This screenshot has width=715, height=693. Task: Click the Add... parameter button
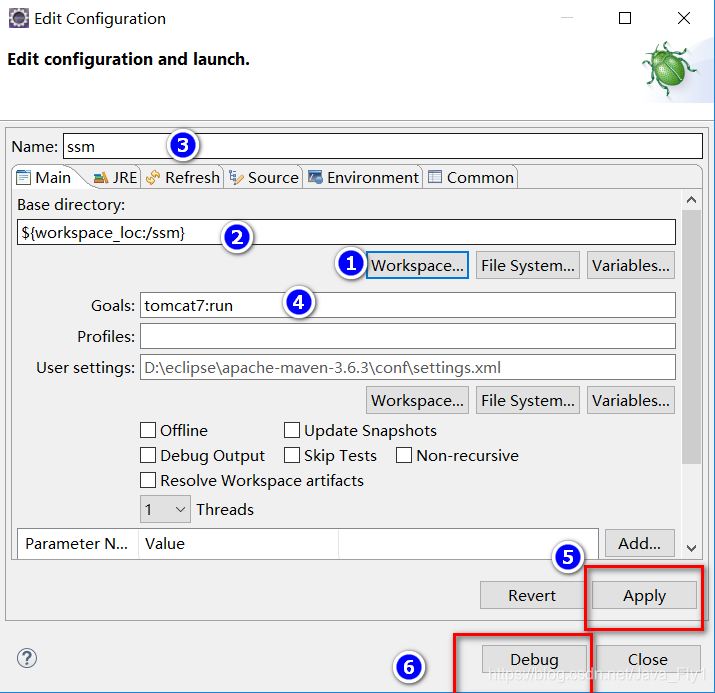[x=640, y=543]
